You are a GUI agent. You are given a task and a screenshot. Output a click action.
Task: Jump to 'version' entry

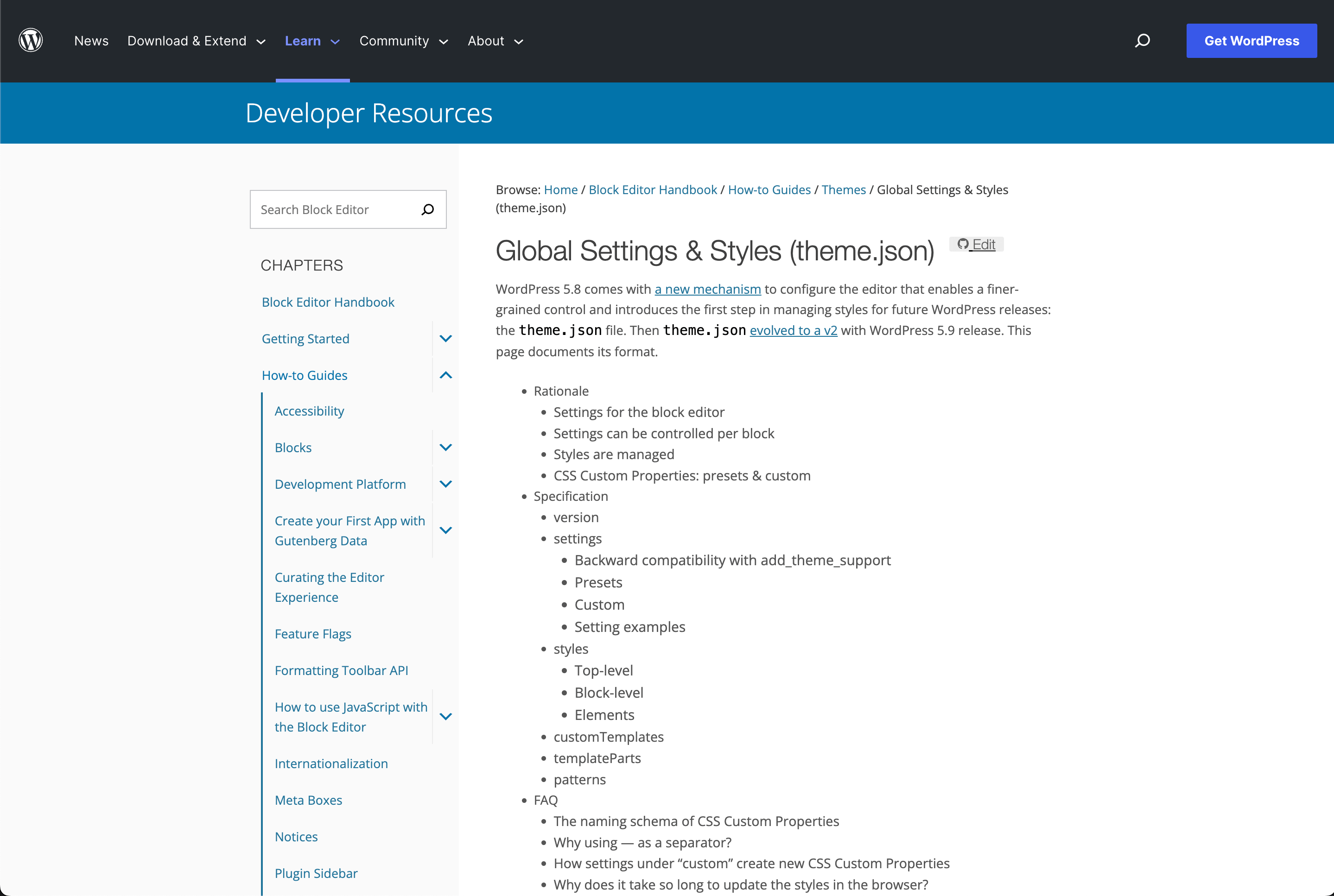click(x=576, y=517)
